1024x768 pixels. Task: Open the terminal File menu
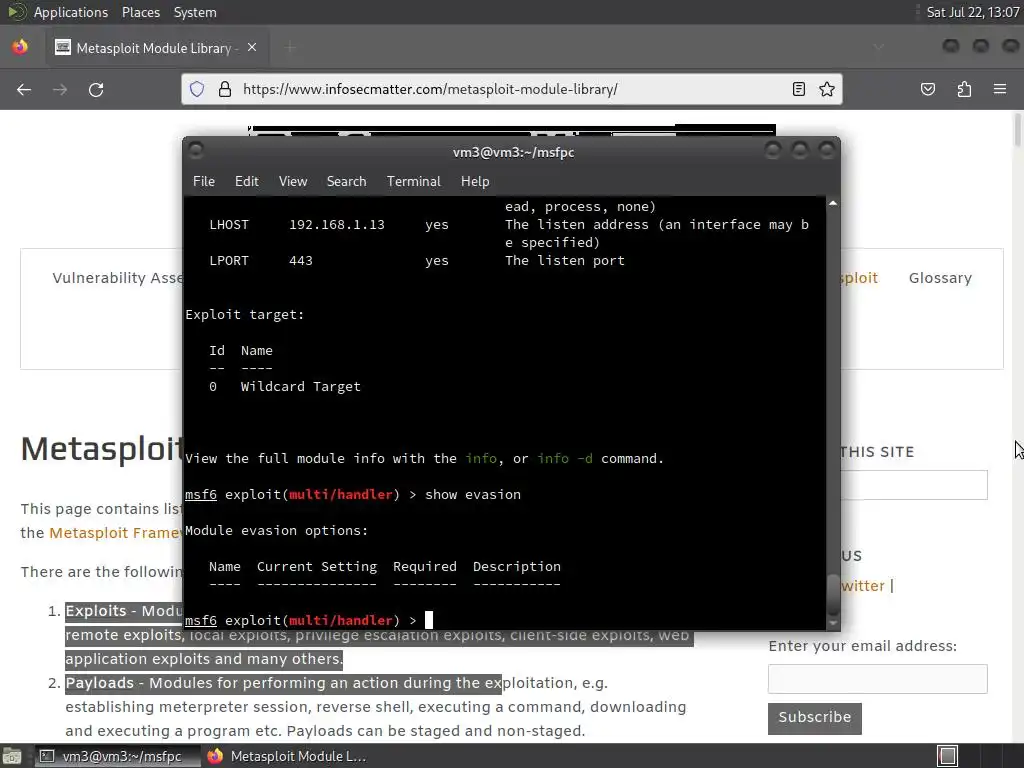(204, 182)
